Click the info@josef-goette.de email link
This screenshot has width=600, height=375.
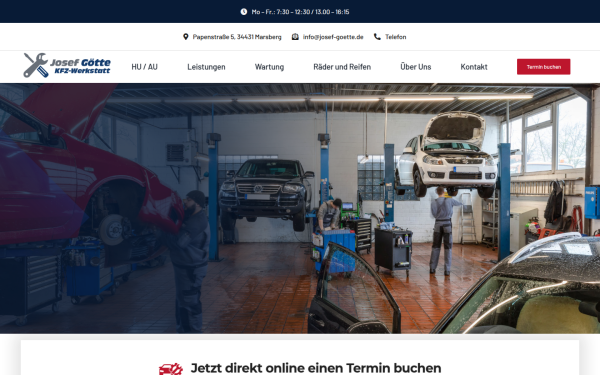click(333, 37)
